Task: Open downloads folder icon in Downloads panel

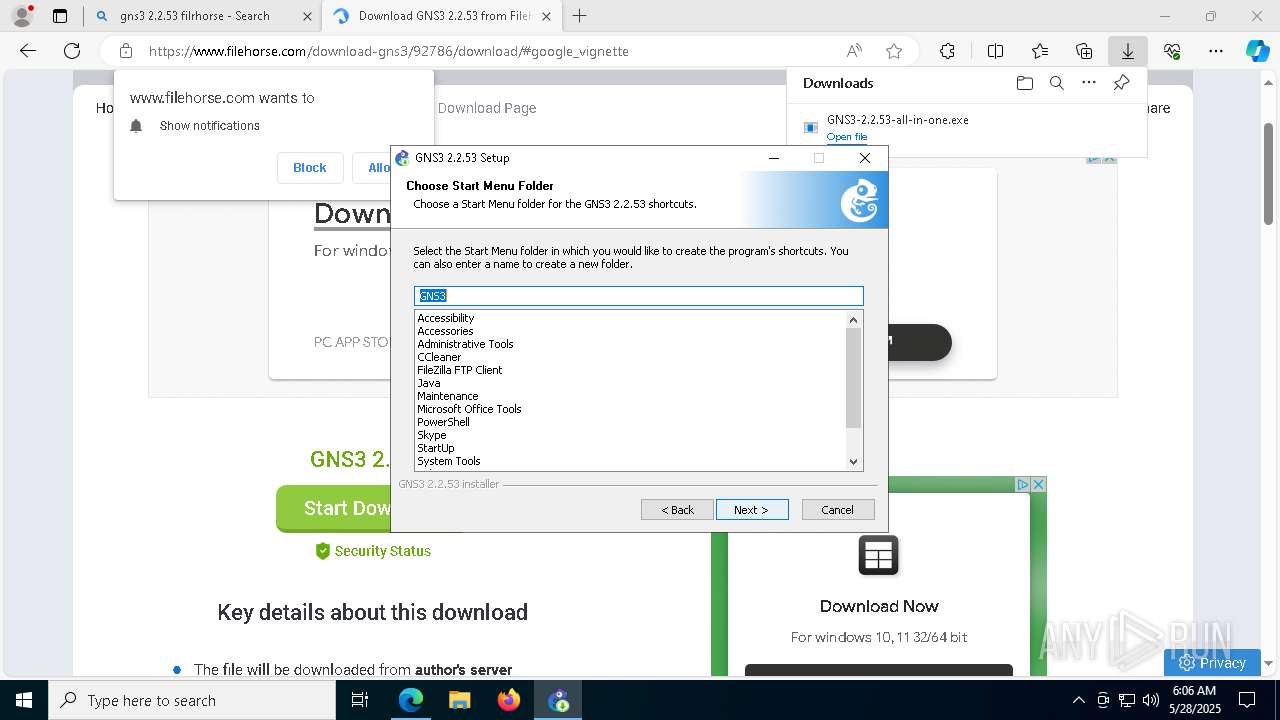Action: point(1024,83)
